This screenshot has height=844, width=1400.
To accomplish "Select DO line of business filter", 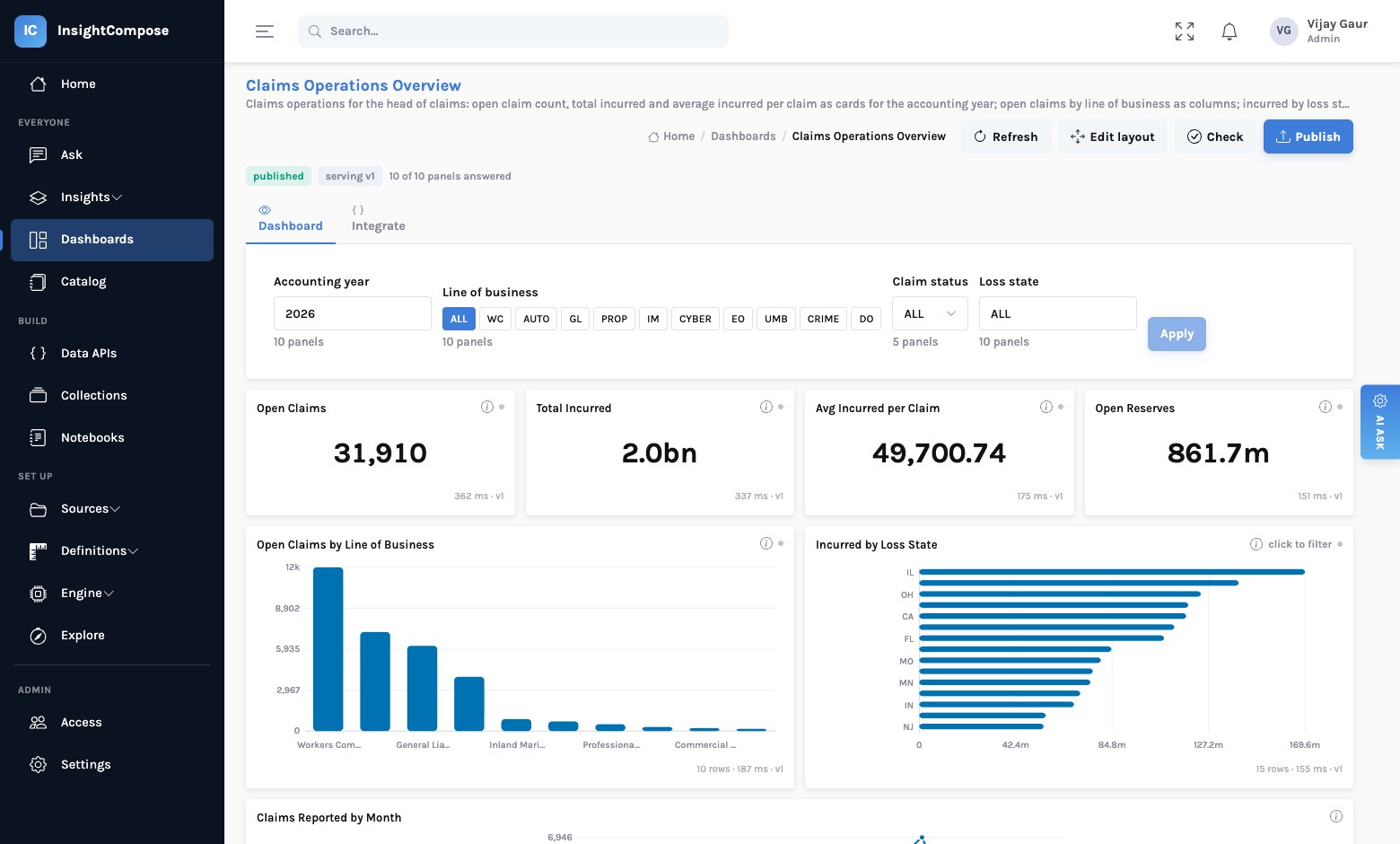I will pos(866,319).
